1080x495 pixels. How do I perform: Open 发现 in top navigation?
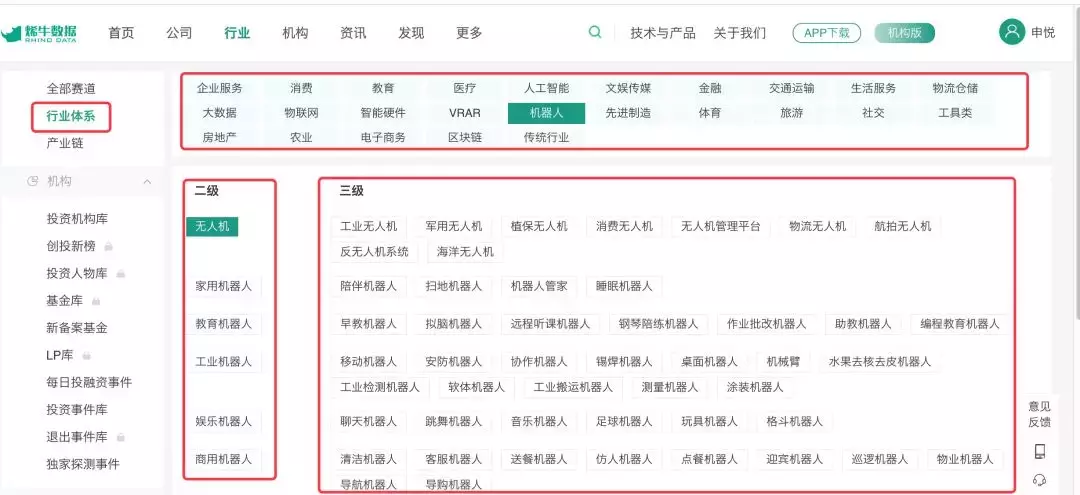tap(411, 33)
